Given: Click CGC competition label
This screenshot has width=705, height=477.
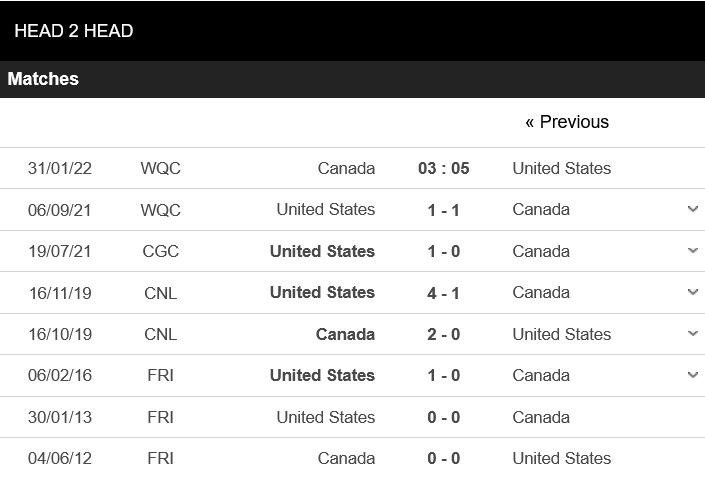Looking at the screenshot, I should click(160, 251).
